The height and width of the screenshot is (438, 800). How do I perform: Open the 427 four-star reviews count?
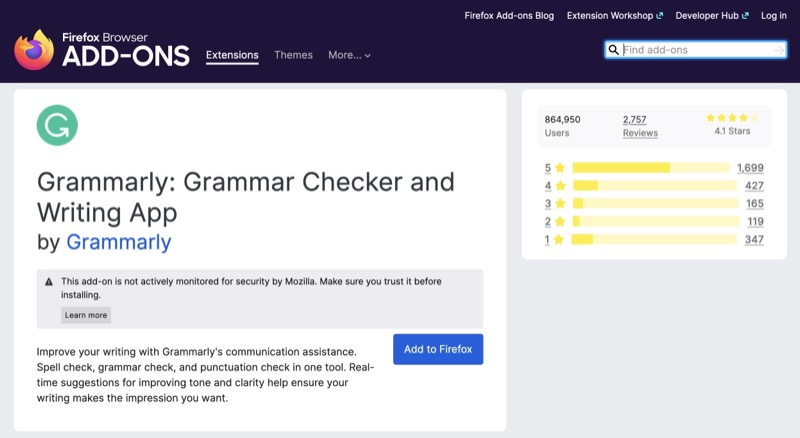click(x=755, y=185)
